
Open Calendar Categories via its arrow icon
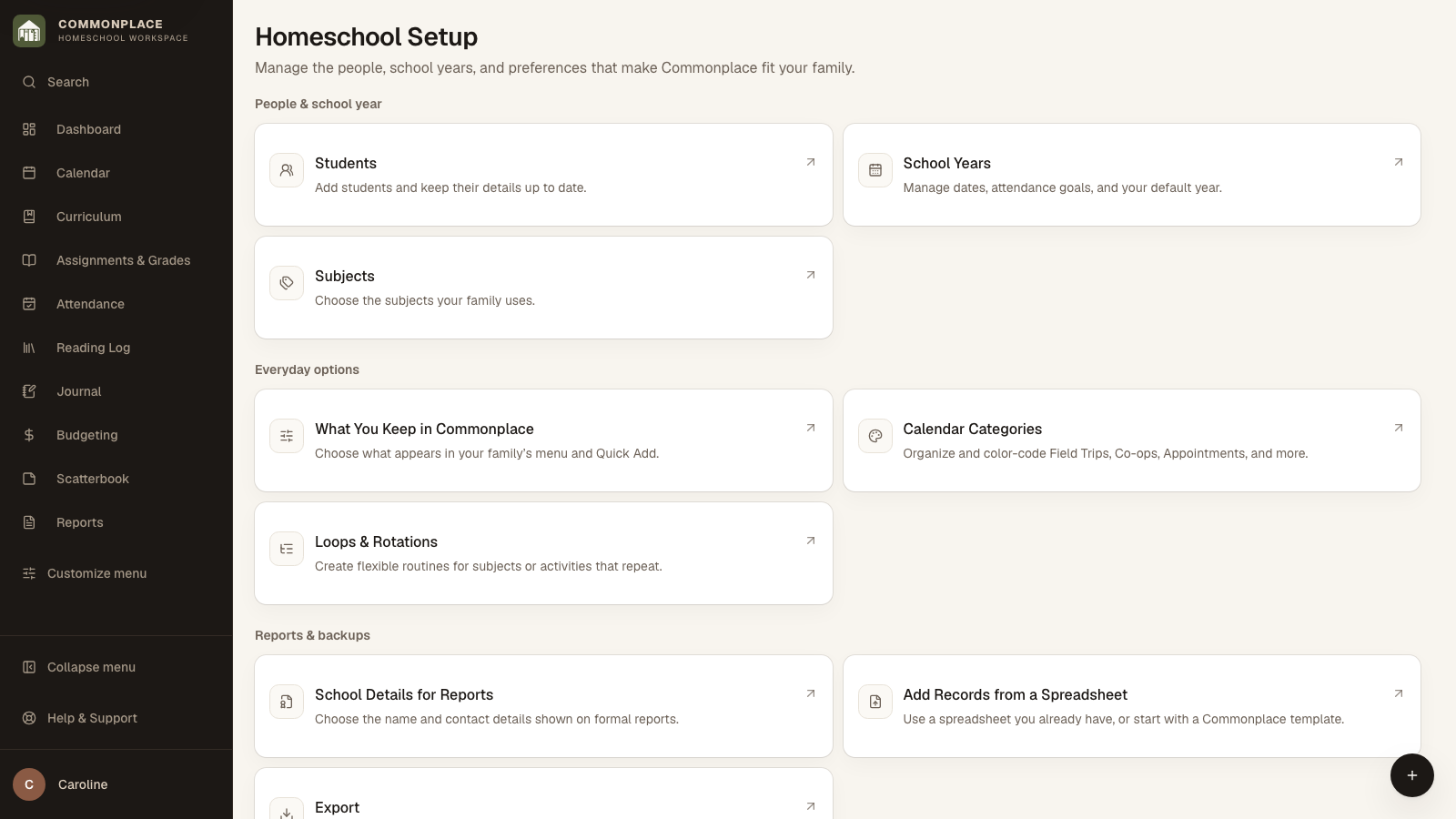1399,428
